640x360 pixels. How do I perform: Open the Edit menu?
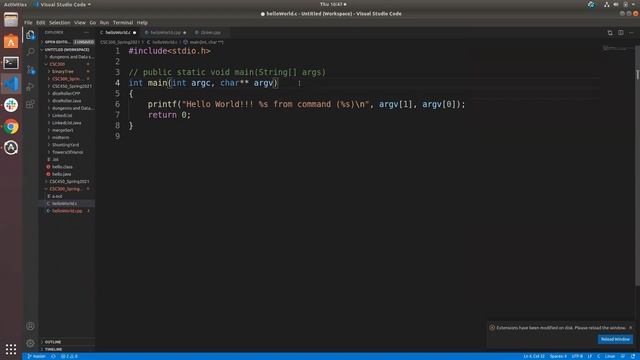click(x=40, y=23)
